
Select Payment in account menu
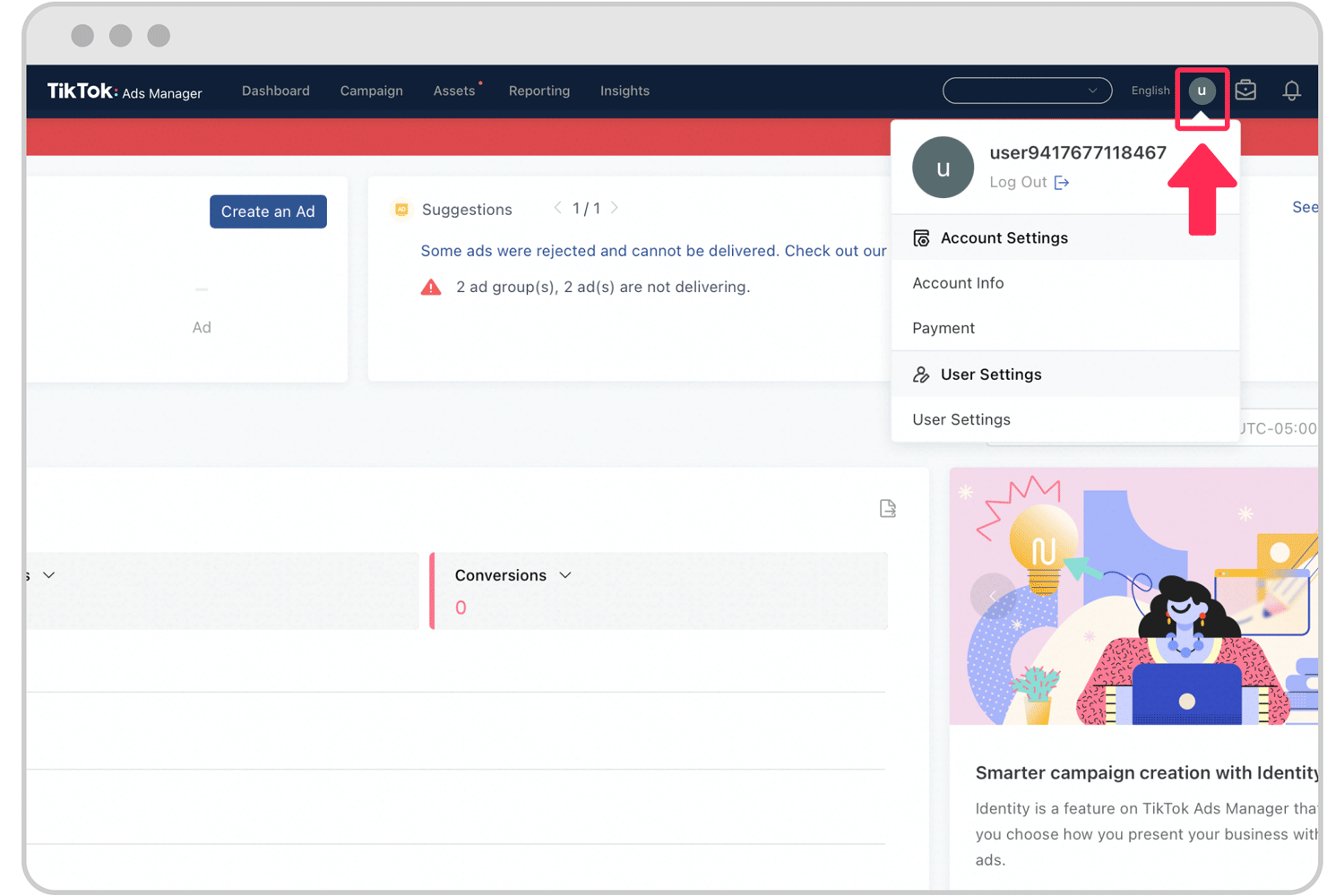pyautogui.click(x=943, y=328)
